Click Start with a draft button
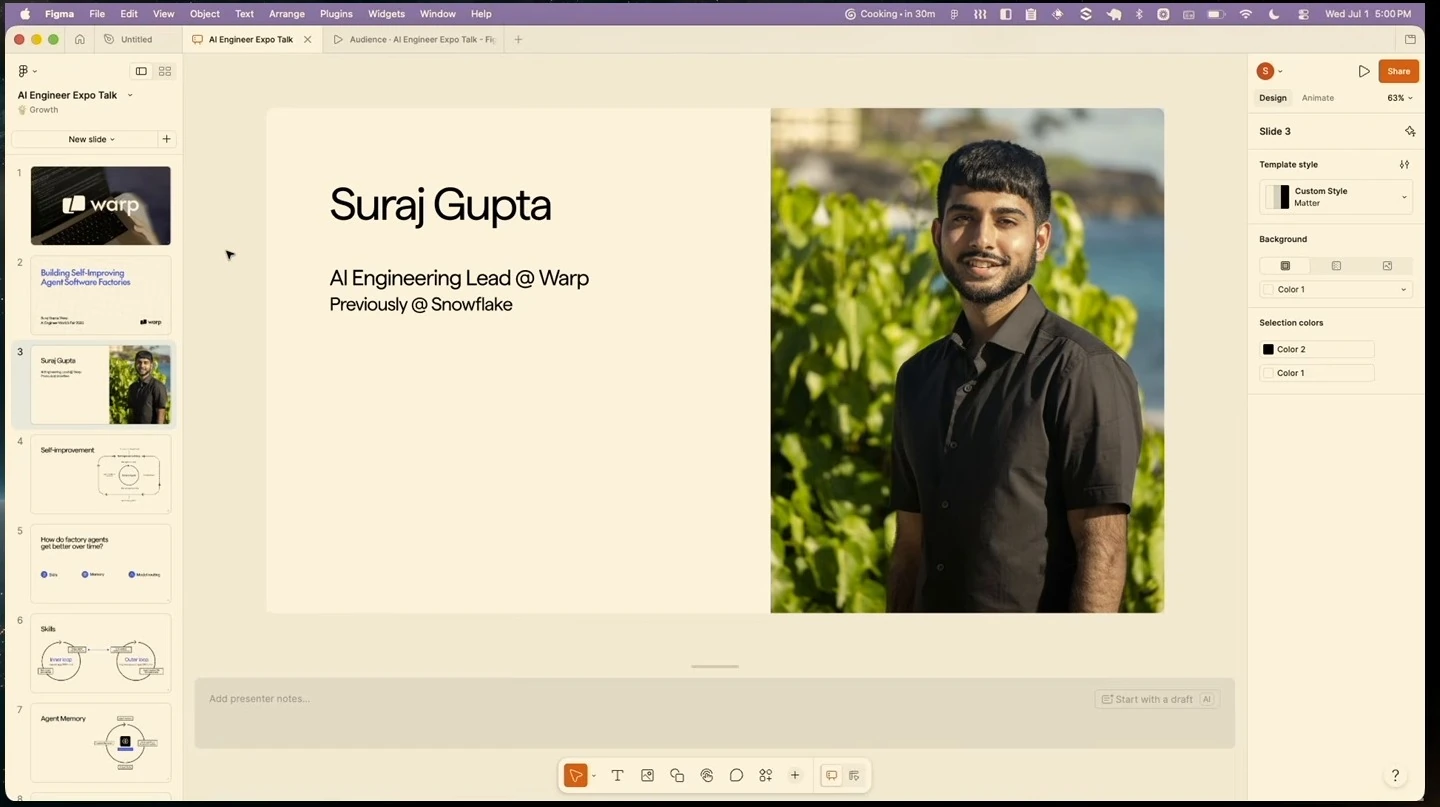1440x807 pixels. click(1156, 699)
